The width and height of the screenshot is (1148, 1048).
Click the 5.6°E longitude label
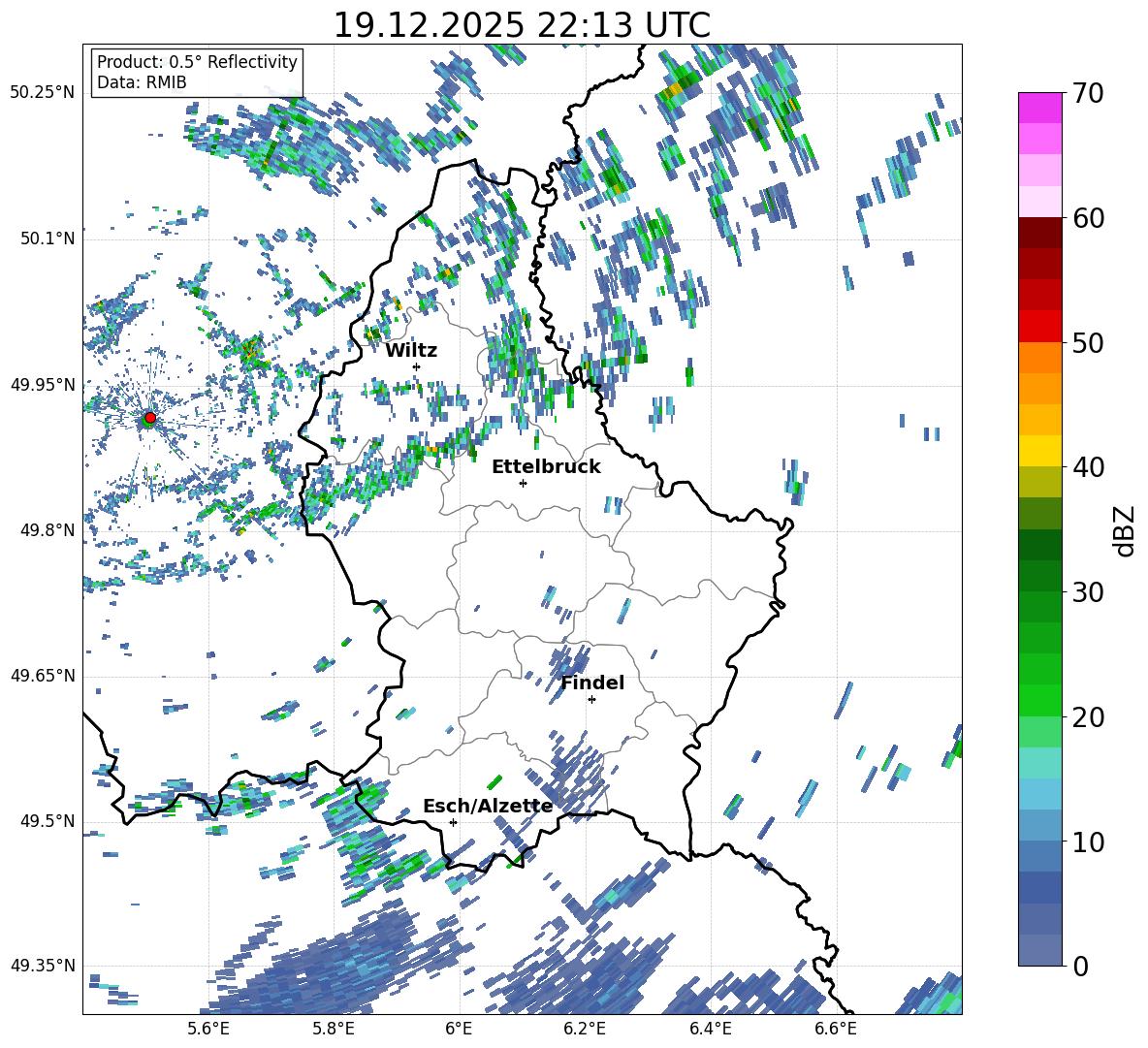tap(207, 1029)
